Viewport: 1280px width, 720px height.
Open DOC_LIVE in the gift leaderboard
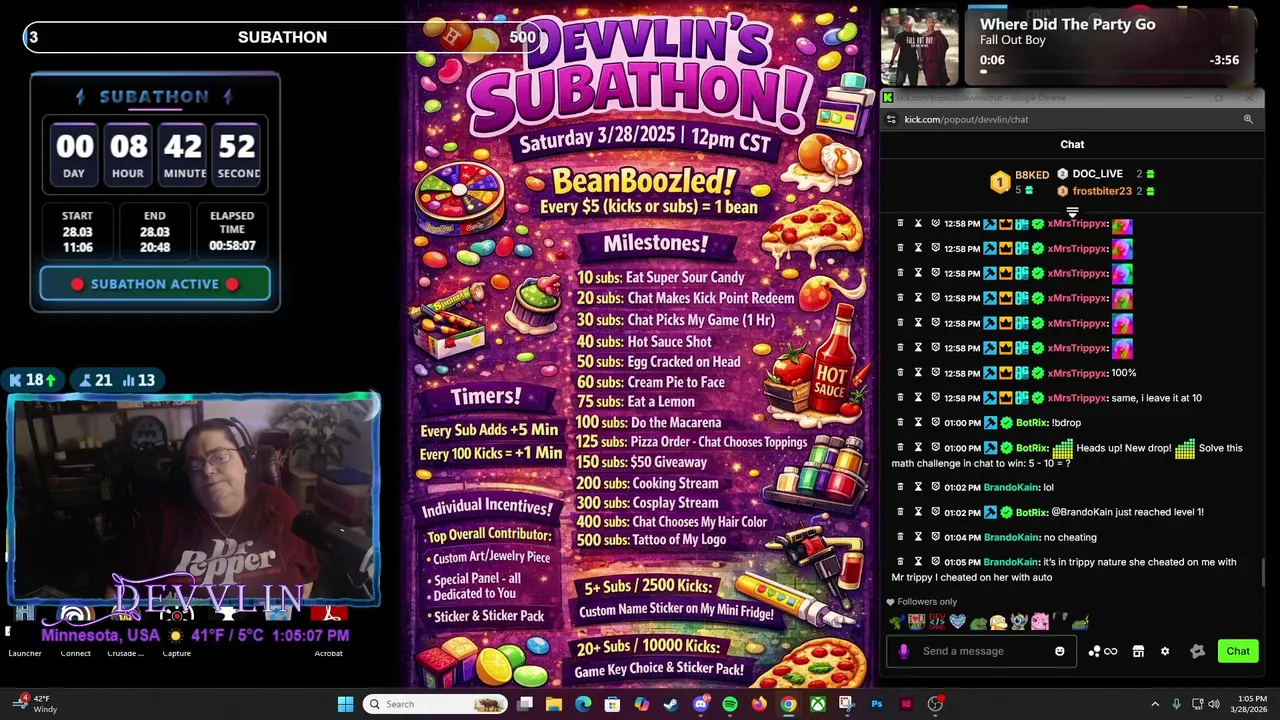[1097, 174]
